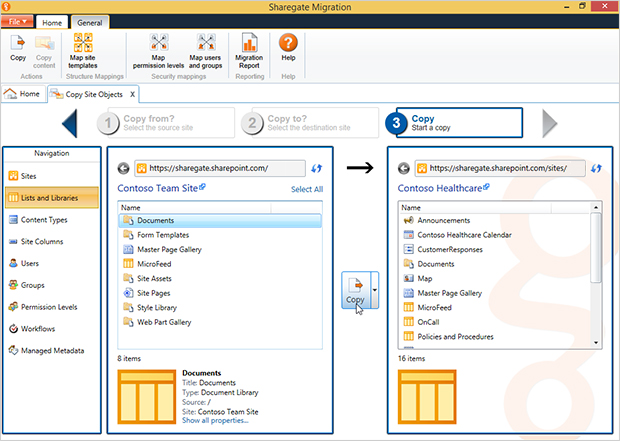Select Announcements in destination list

(495, 220)
